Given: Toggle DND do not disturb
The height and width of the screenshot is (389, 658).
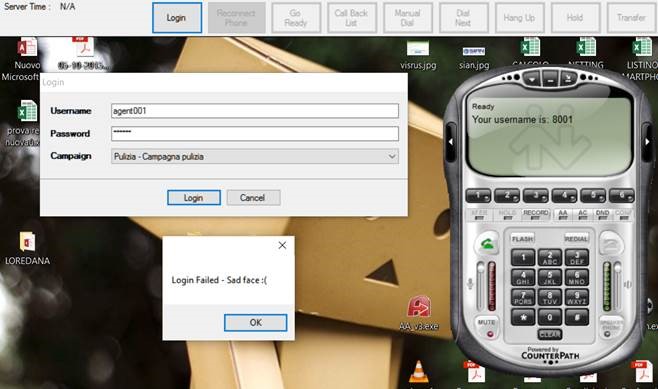Looking at the screenshot, I should [x=602, y=214].
